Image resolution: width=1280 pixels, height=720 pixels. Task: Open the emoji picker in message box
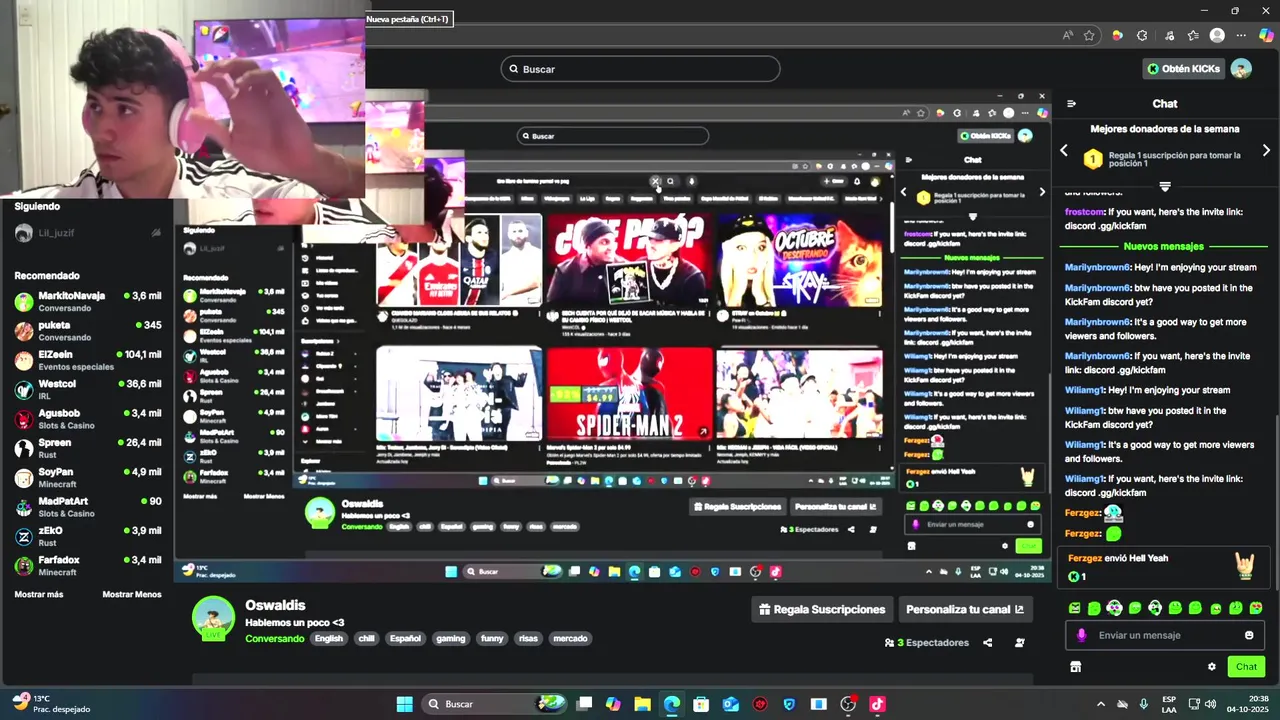point(1249,635)
